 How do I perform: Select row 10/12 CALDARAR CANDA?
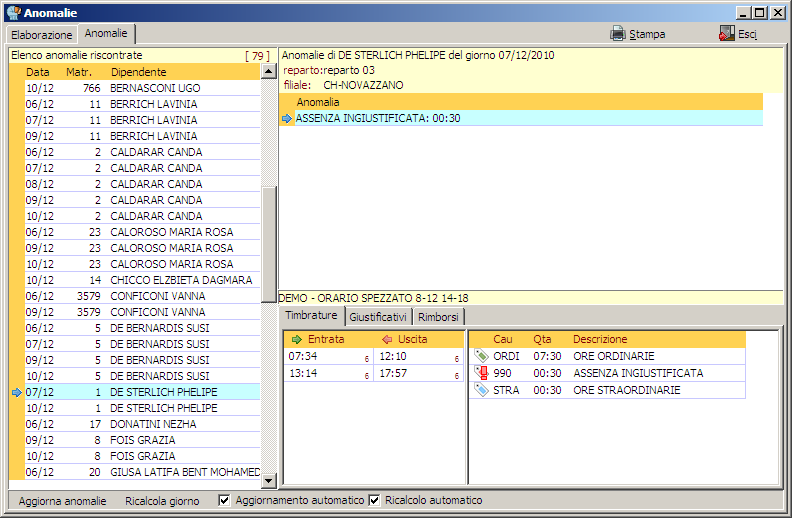[142, 216]
